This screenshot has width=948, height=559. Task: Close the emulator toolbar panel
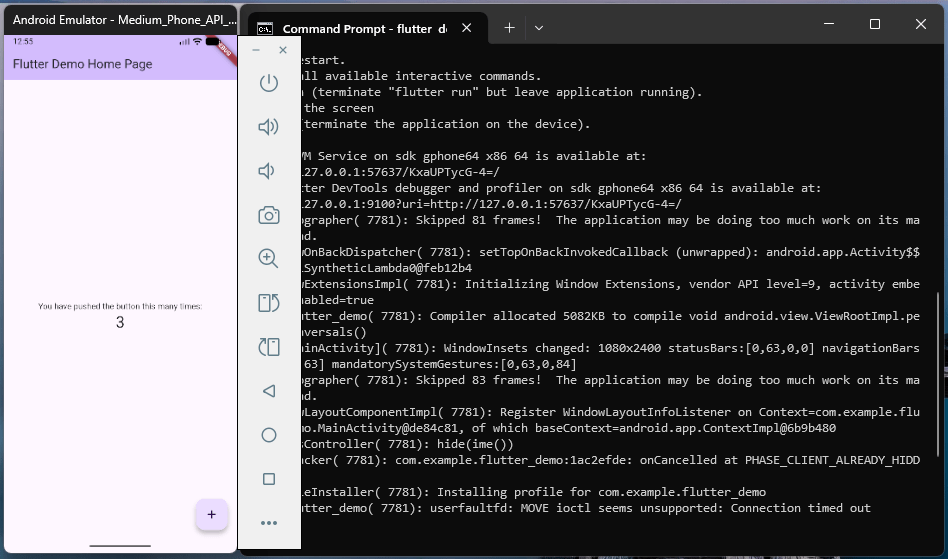click(x=283, y=50)
